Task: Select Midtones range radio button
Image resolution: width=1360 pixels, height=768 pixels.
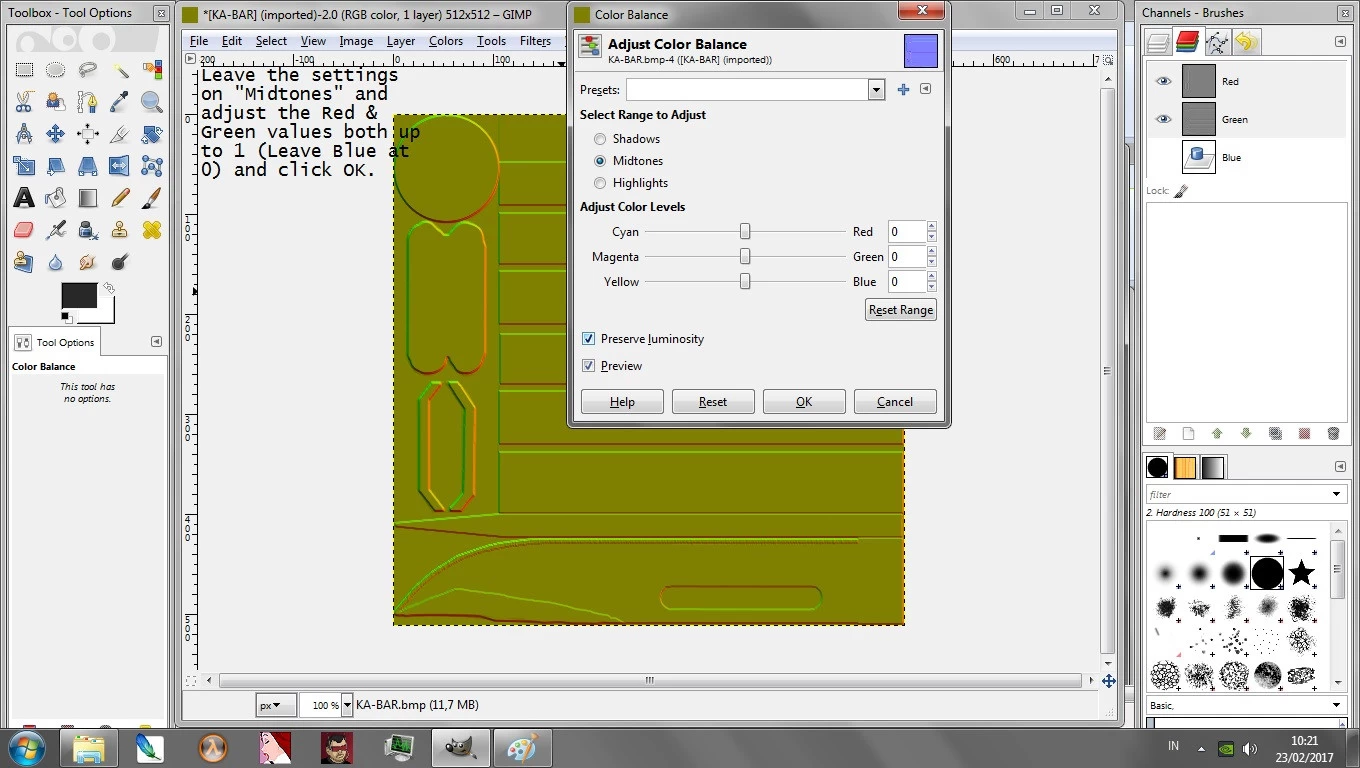Action: (x=600, y=161)
